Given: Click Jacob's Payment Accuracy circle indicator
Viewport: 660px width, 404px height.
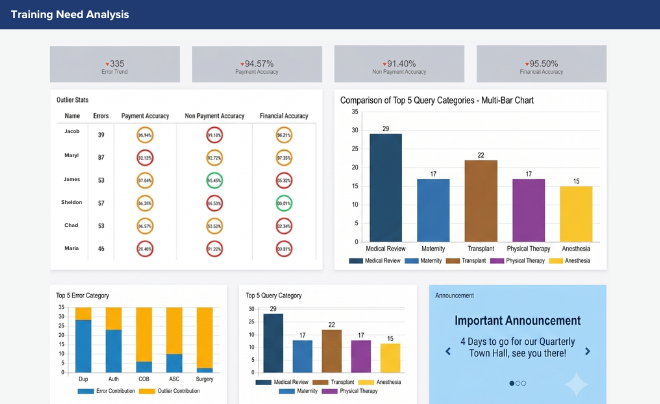Looking at the screenshot, I should (x=145, y=135).
